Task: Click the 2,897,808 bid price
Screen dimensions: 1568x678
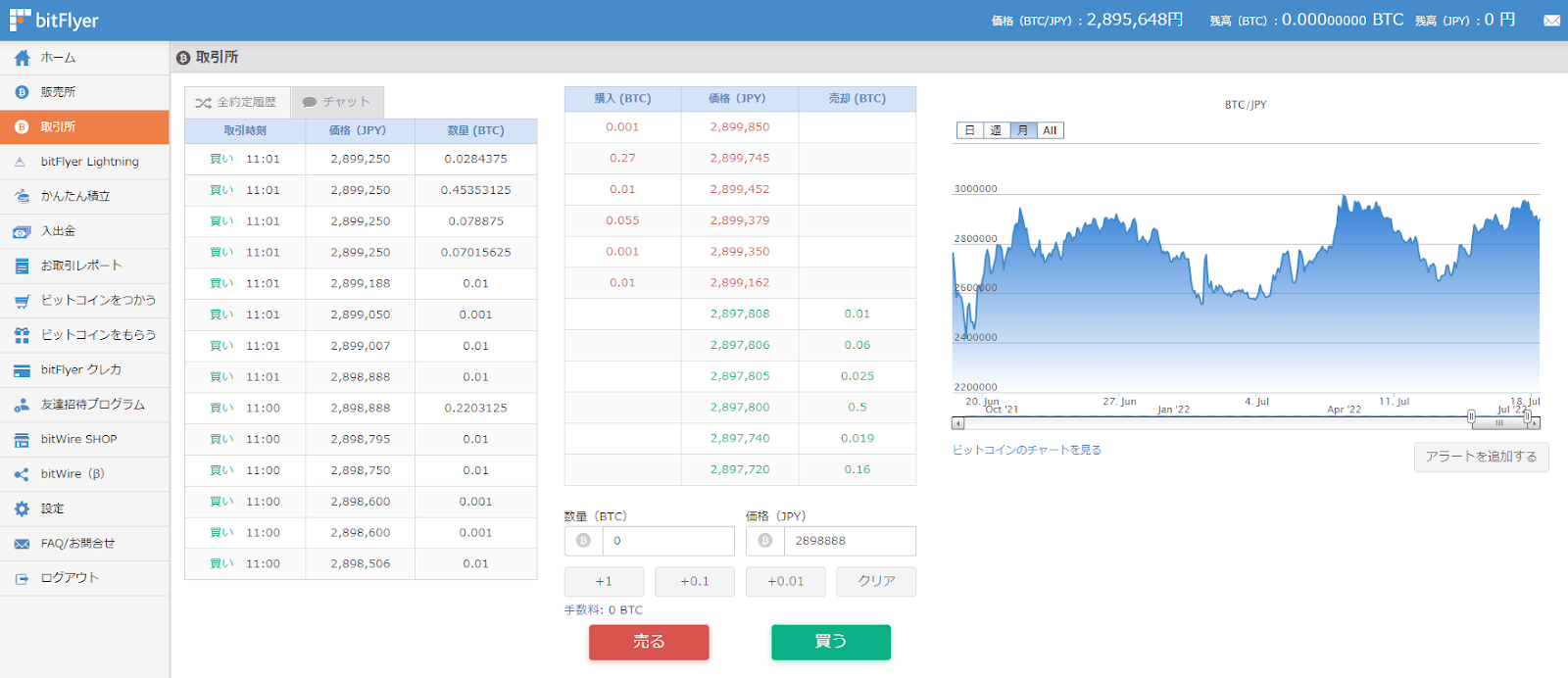Action: (740, 315)
